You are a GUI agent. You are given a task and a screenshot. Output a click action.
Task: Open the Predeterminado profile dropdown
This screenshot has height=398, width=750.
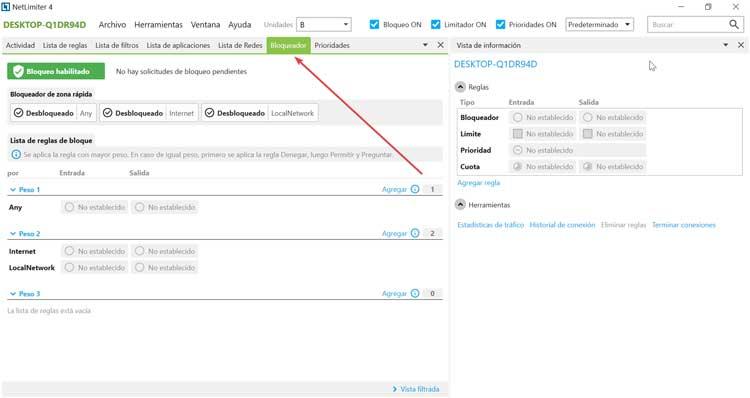point(599,24)
